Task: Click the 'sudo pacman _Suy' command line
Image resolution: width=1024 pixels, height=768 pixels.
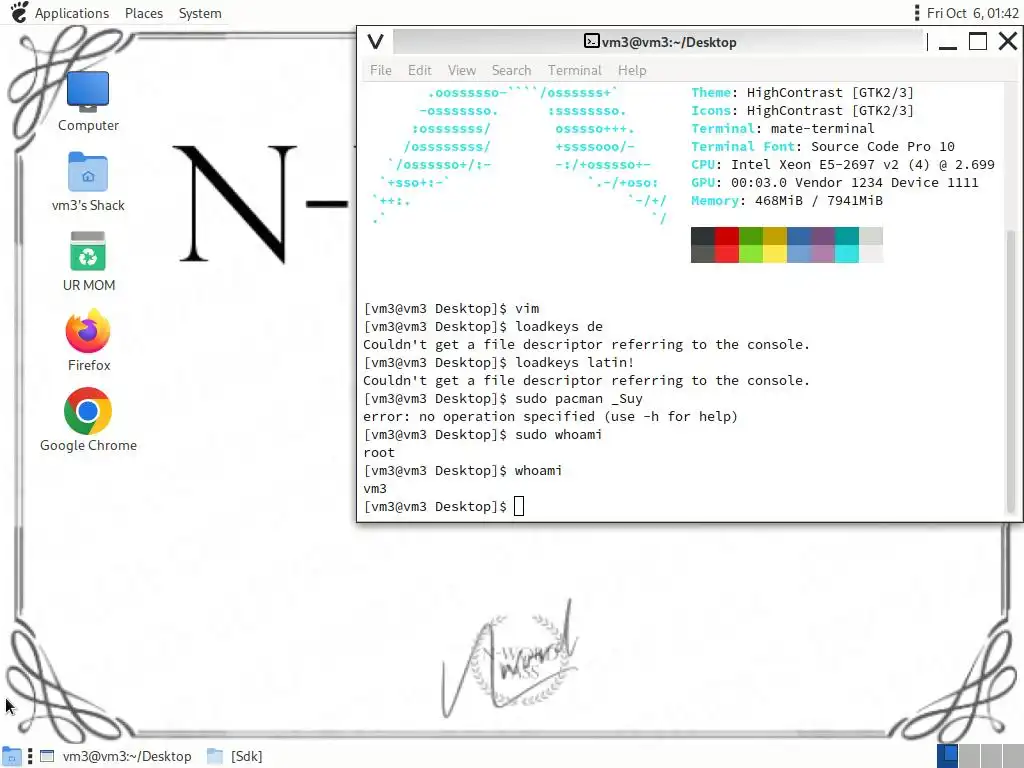Action: 503,398
